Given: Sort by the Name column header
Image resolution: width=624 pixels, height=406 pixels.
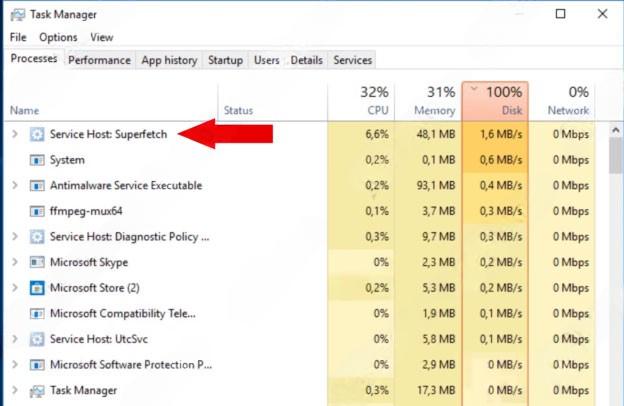Looking at the screenshot, I should coord(111,102).
